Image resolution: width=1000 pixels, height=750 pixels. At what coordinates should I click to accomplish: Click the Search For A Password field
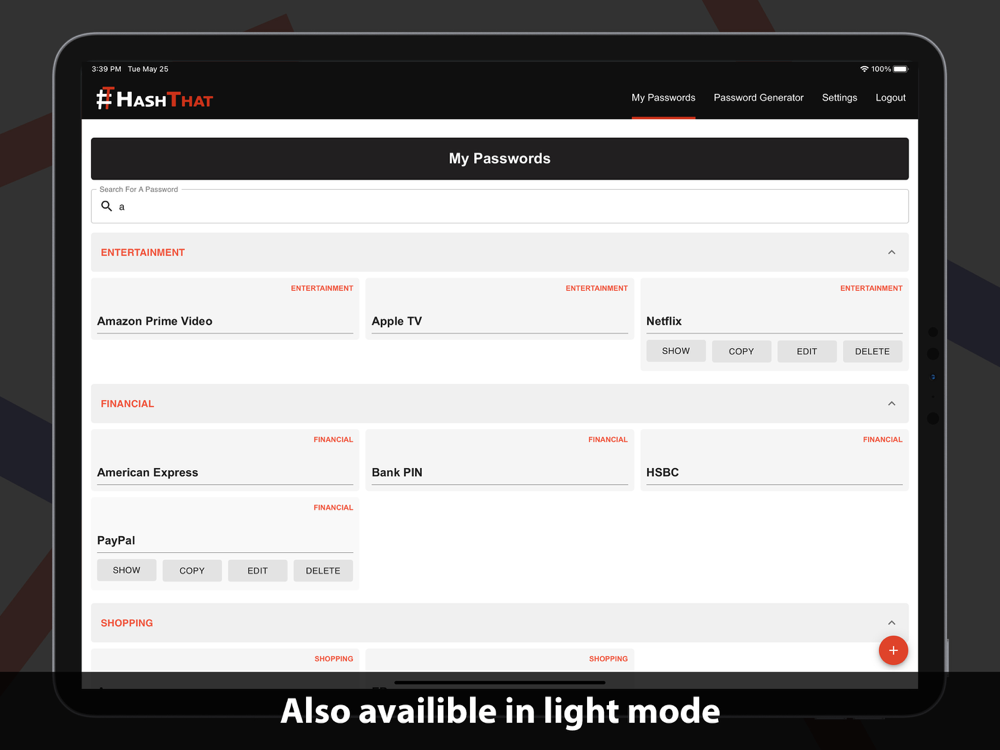pos(500,207)
